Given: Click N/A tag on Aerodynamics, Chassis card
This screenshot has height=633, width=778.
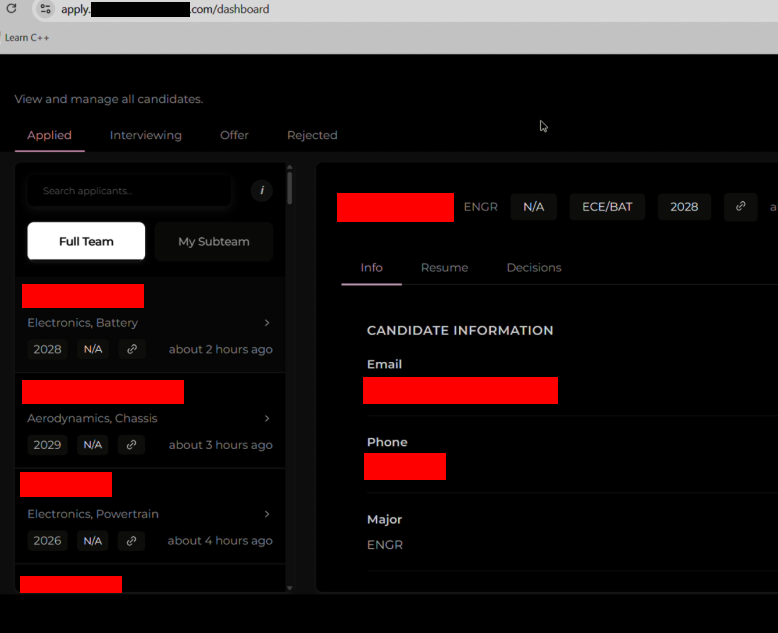Looking at the screenshot, I should [93, 445].
